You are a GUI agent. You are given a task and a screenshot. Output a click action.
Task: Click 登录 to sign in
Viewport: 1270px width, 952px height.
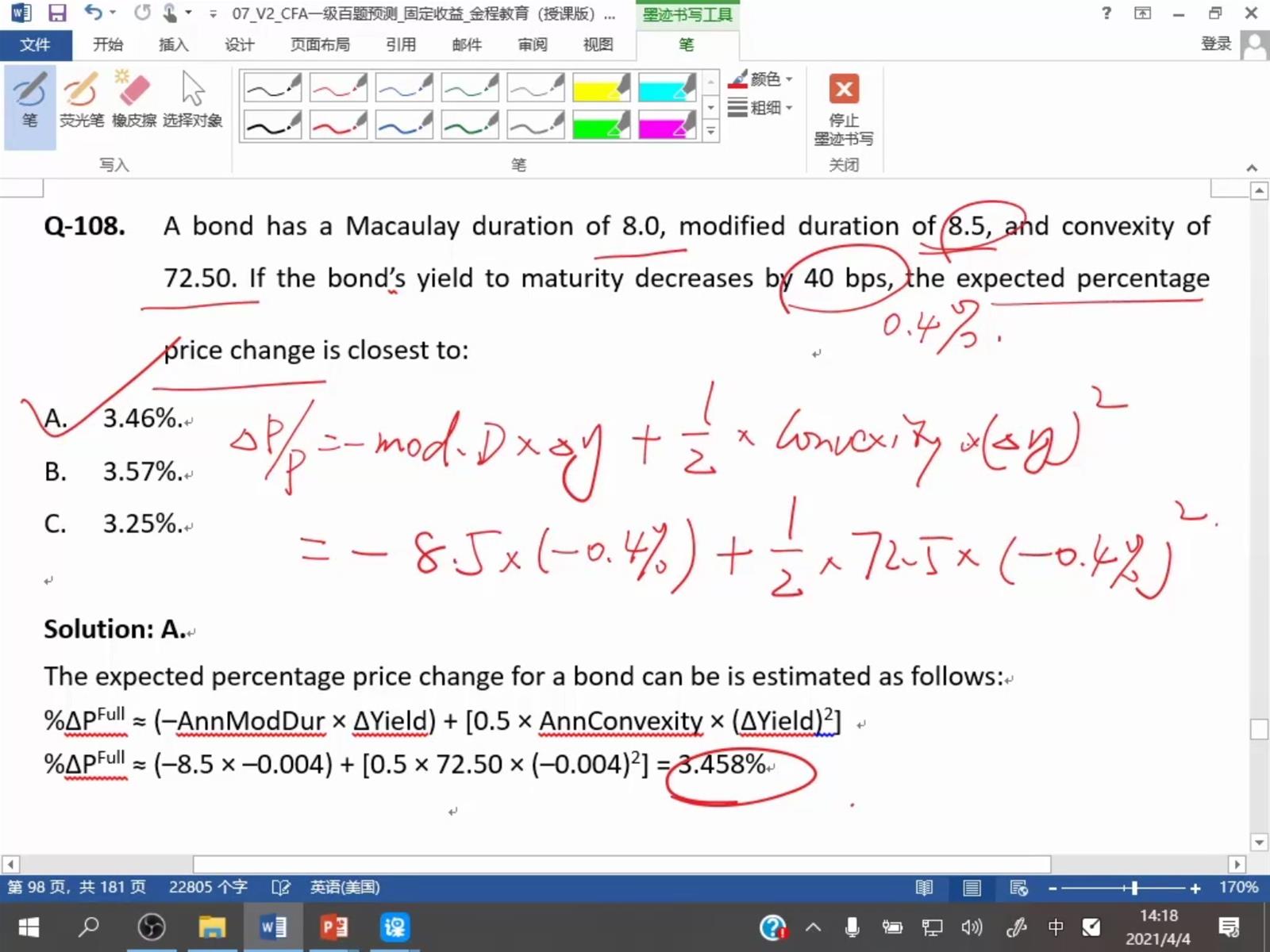coord(1216,44)
